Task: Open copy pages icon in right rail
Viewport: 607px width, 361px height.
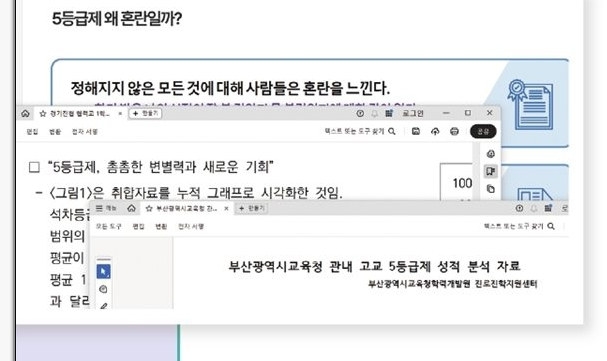Action: 490,189
